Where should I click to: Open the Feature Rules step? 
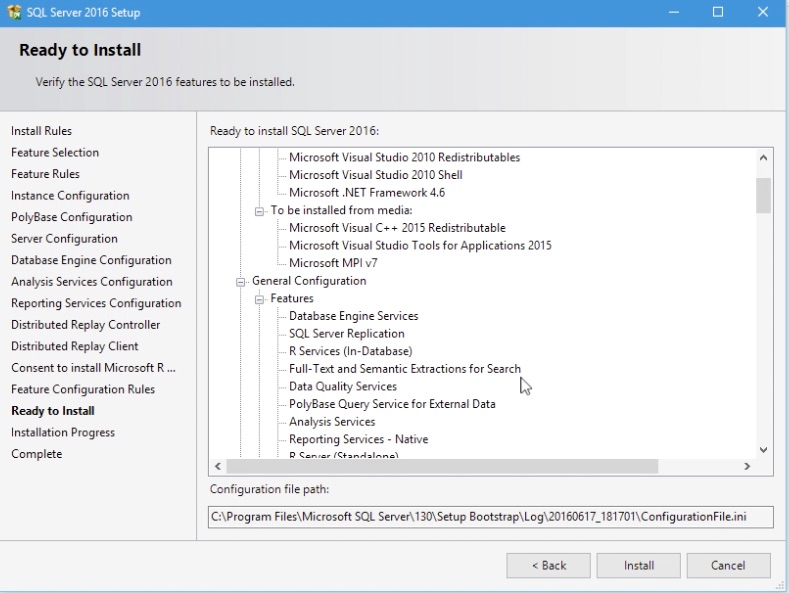[45, 174]
